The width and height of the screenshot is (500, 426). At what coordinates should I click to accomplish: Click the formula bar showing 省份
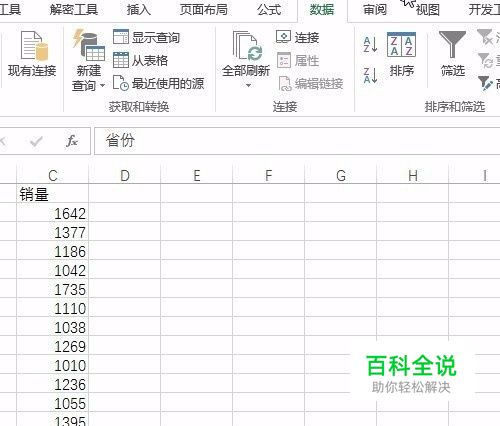[x=297, y=141]
